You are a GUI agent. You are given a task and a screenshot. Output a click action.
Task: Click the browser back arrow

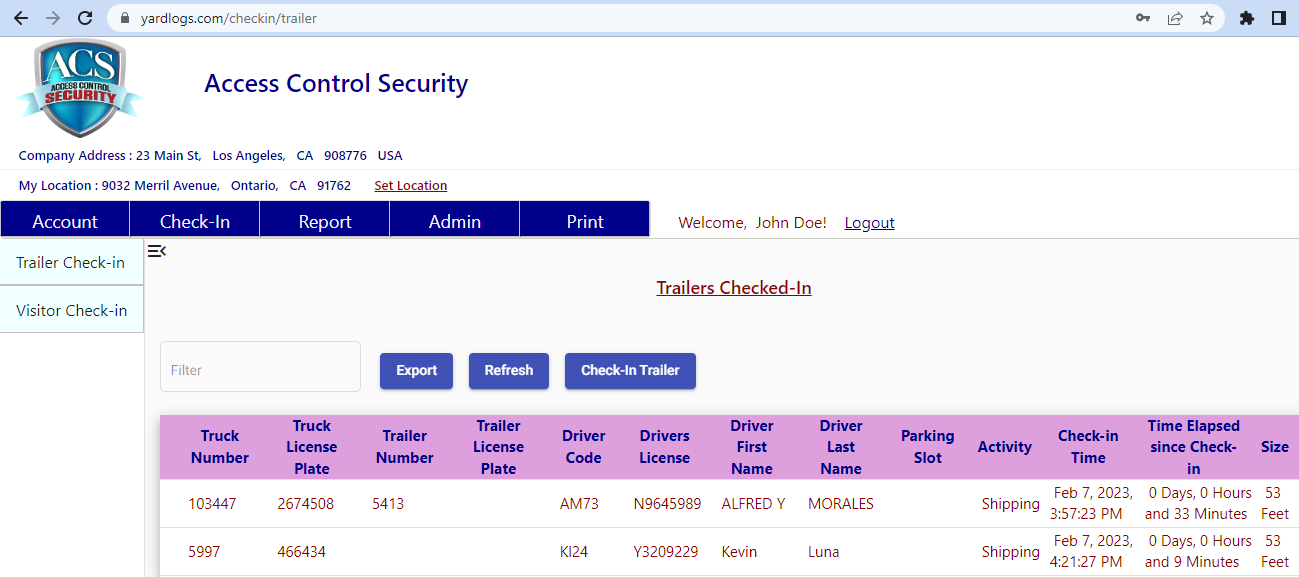(x=21, y=18)
